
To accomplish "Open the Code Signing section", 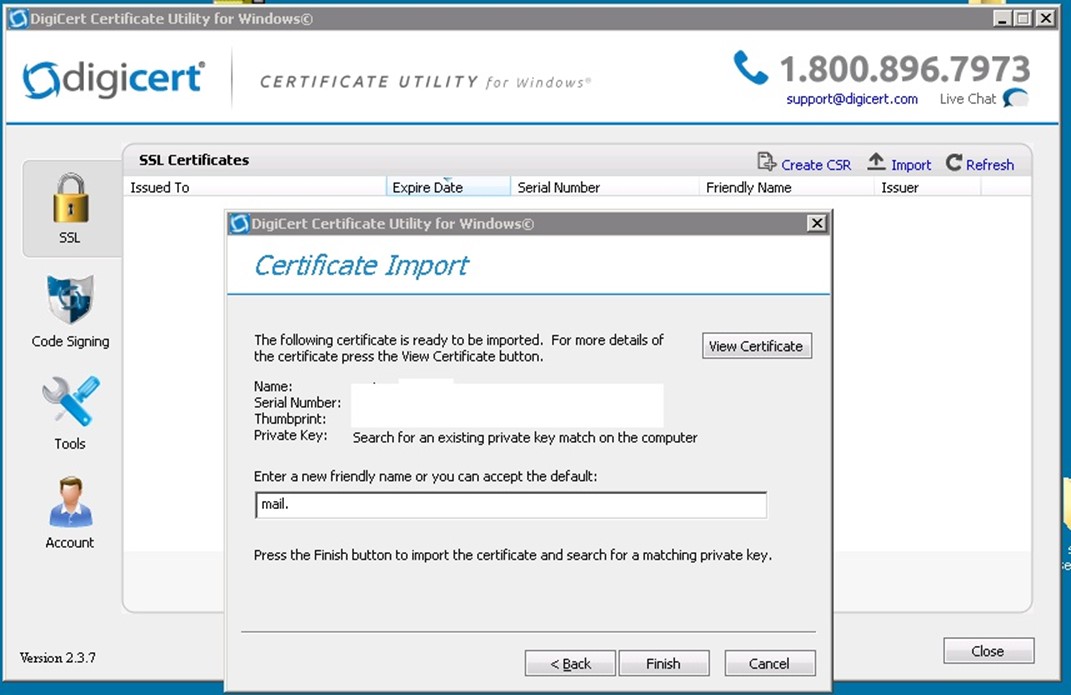I will (x=70, y=311).
